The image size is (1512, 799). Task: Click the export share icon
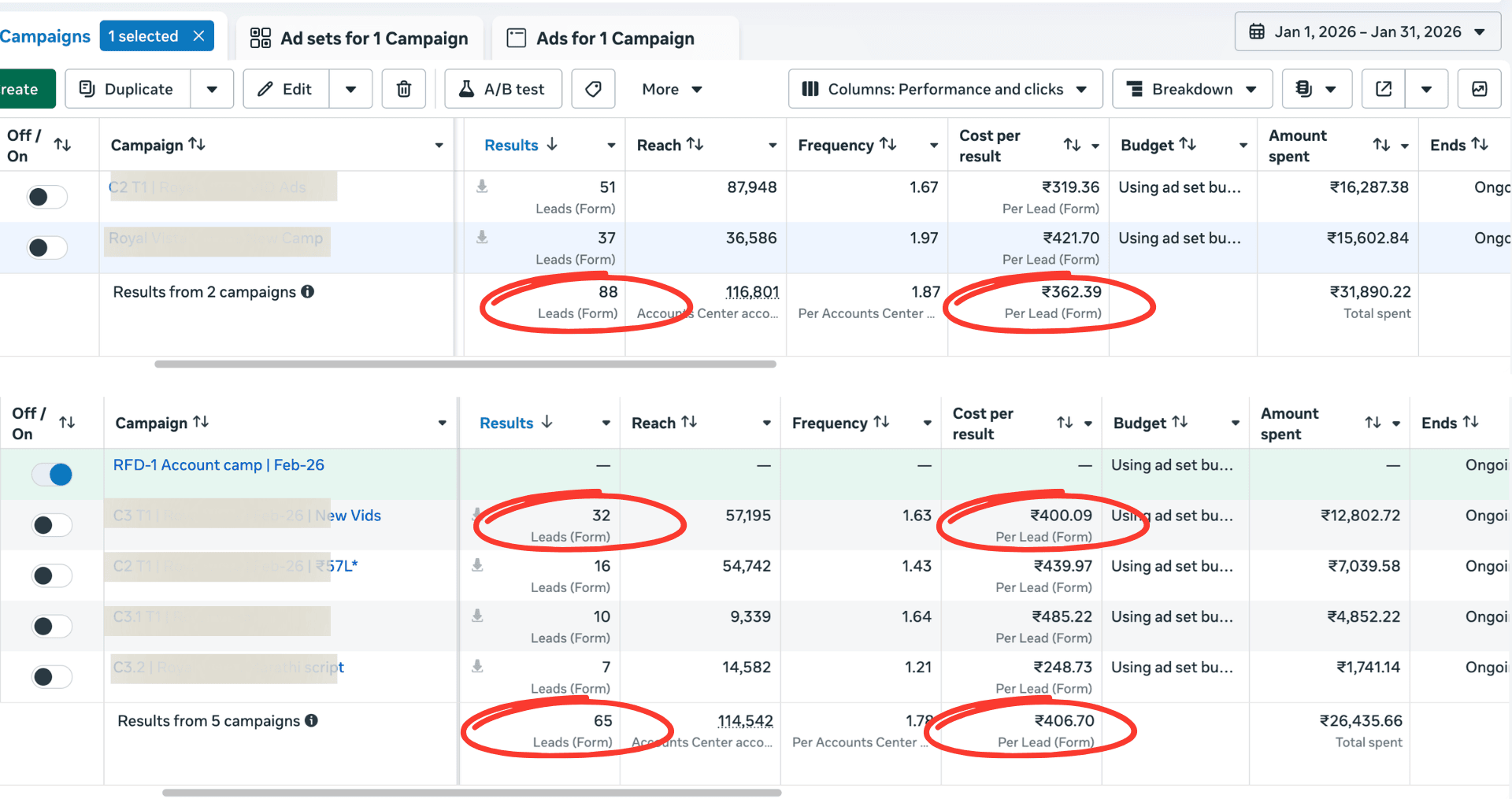click(x=1384, y=89)
